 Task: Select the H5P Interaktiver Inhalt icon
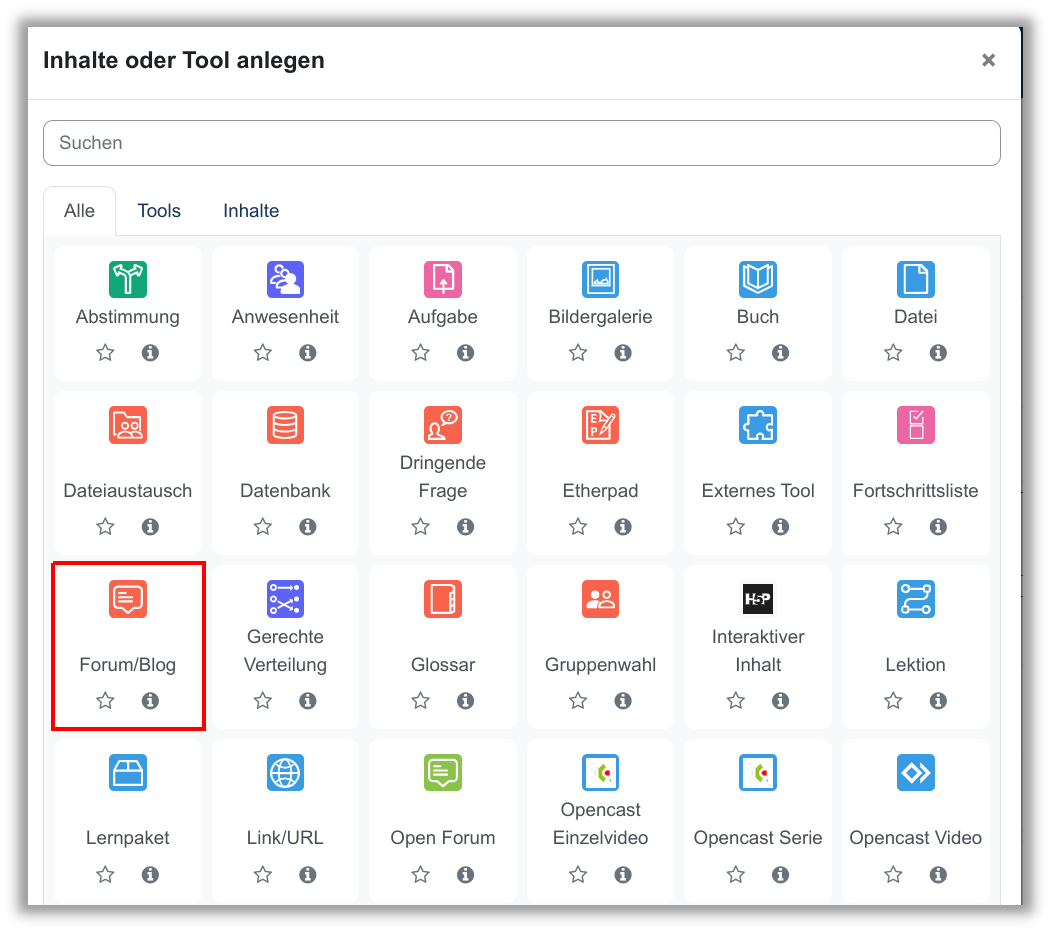(758, 599)
